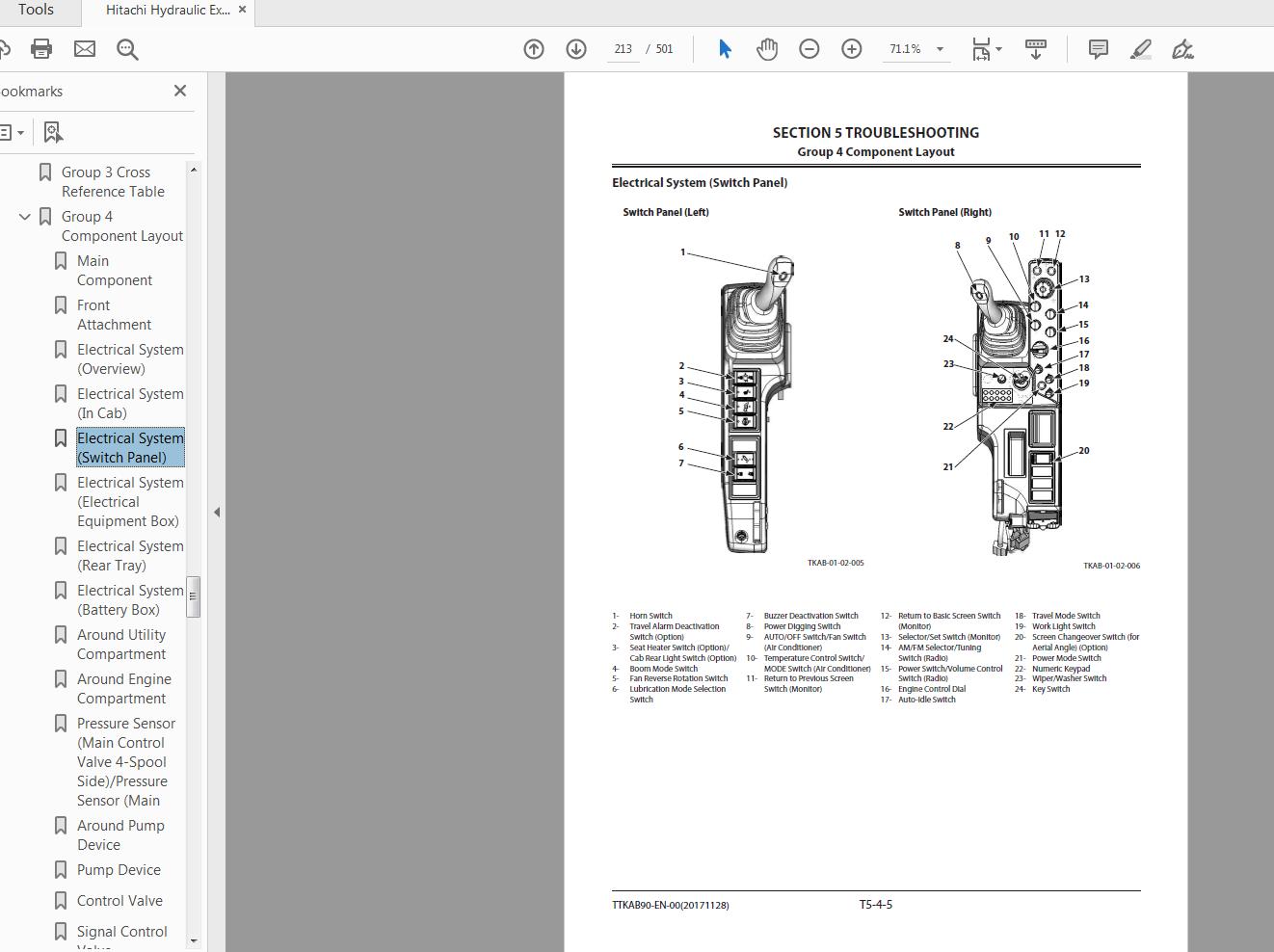This screenshot has width=1274, height=952.
Task: Click the zoom in plus icon
Action: tap(851, 48)
